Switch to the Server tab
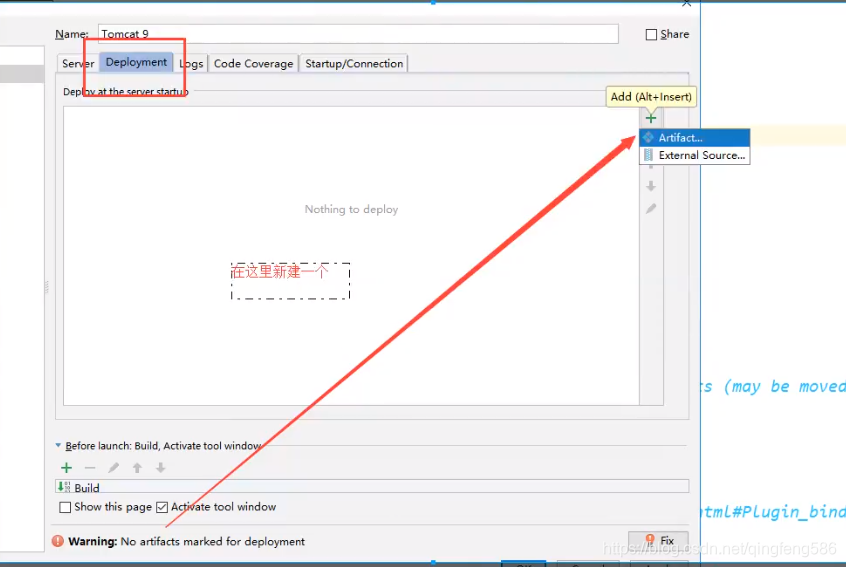846x567 pixels. click(78, 64)
